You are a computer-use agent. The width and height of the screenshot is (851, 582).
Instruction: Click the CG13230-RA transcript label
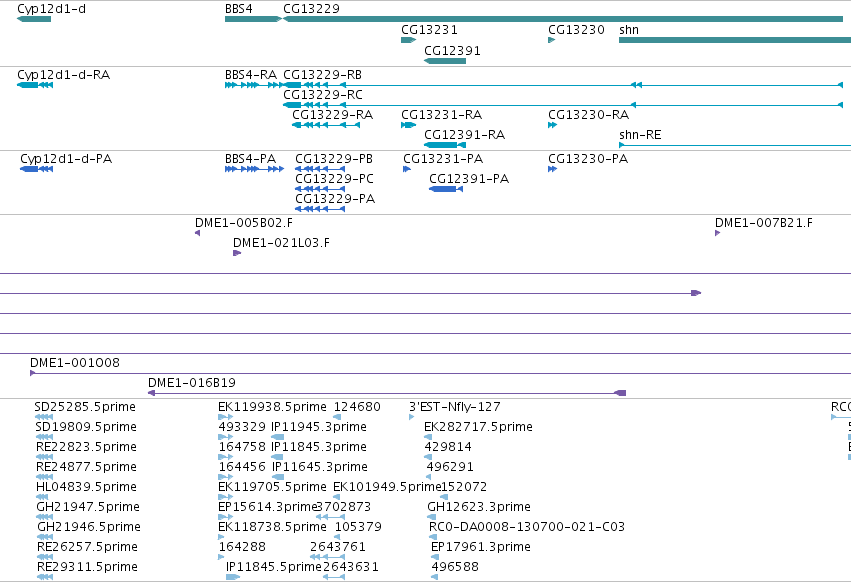[x=588, y=115]
